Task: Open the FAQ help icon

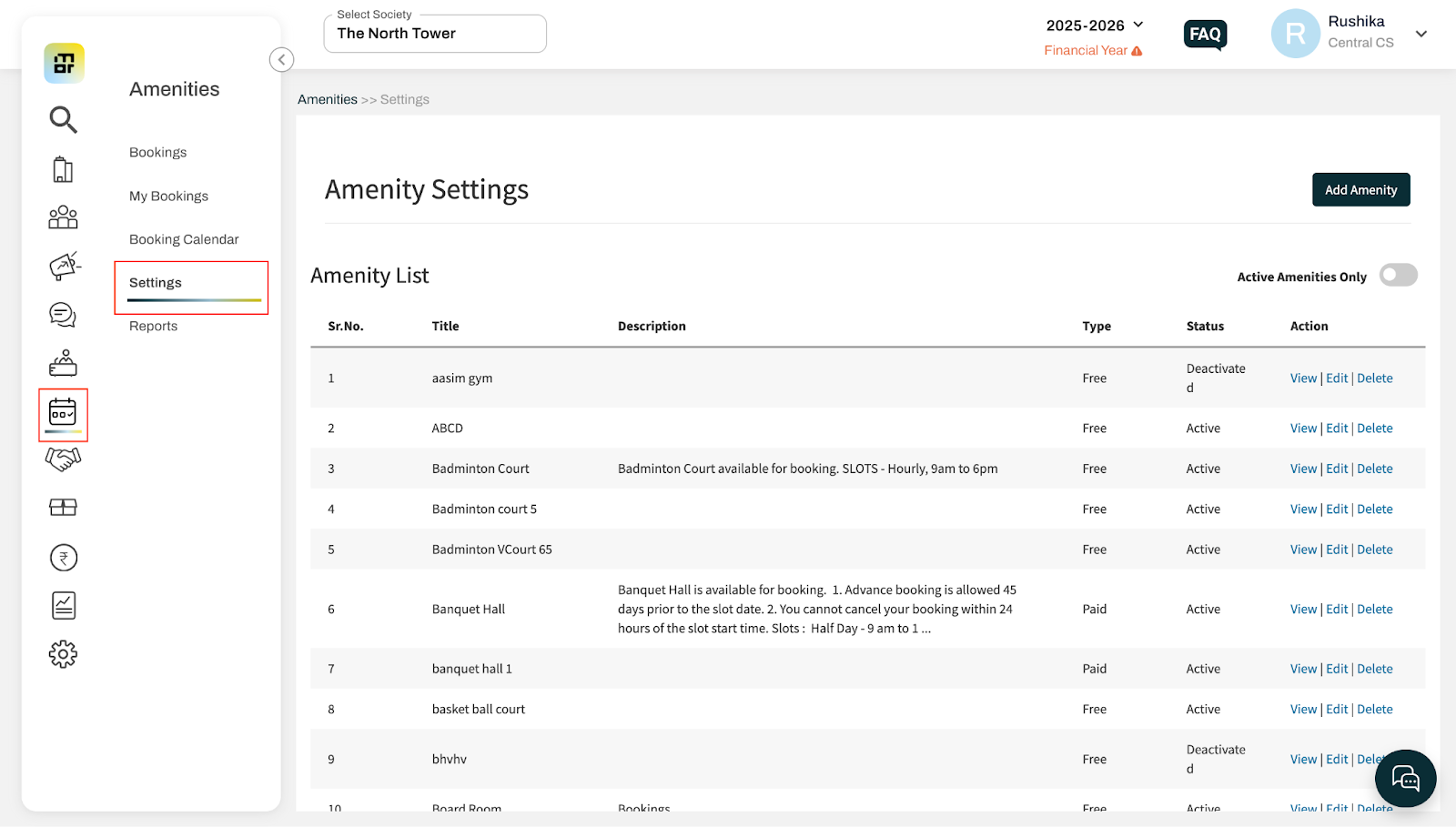Action: click(x=1206, y=35)
